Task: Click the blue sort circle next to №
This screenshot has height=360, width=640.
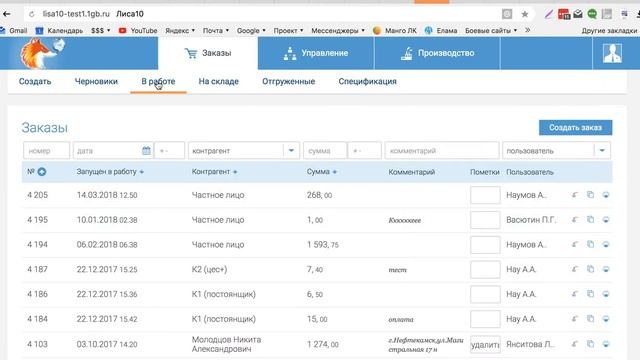Action: click(42, 172)
